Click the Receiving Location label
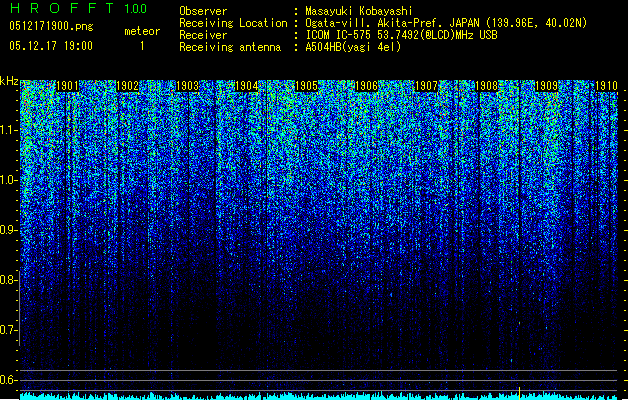The width and height of the screenshot is (629, 400). tap(233, 23)
